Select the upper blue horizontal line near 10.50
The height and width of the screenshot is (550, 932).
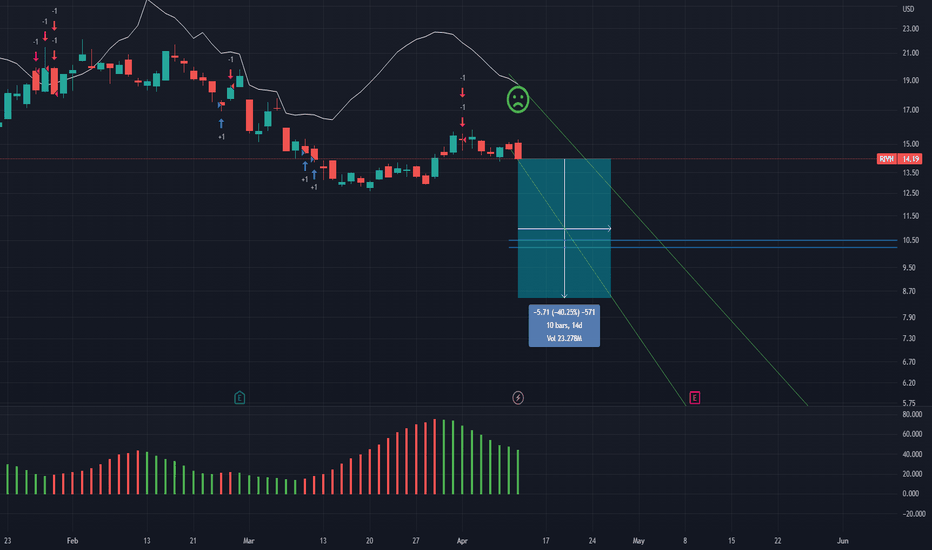click(703, 240)
